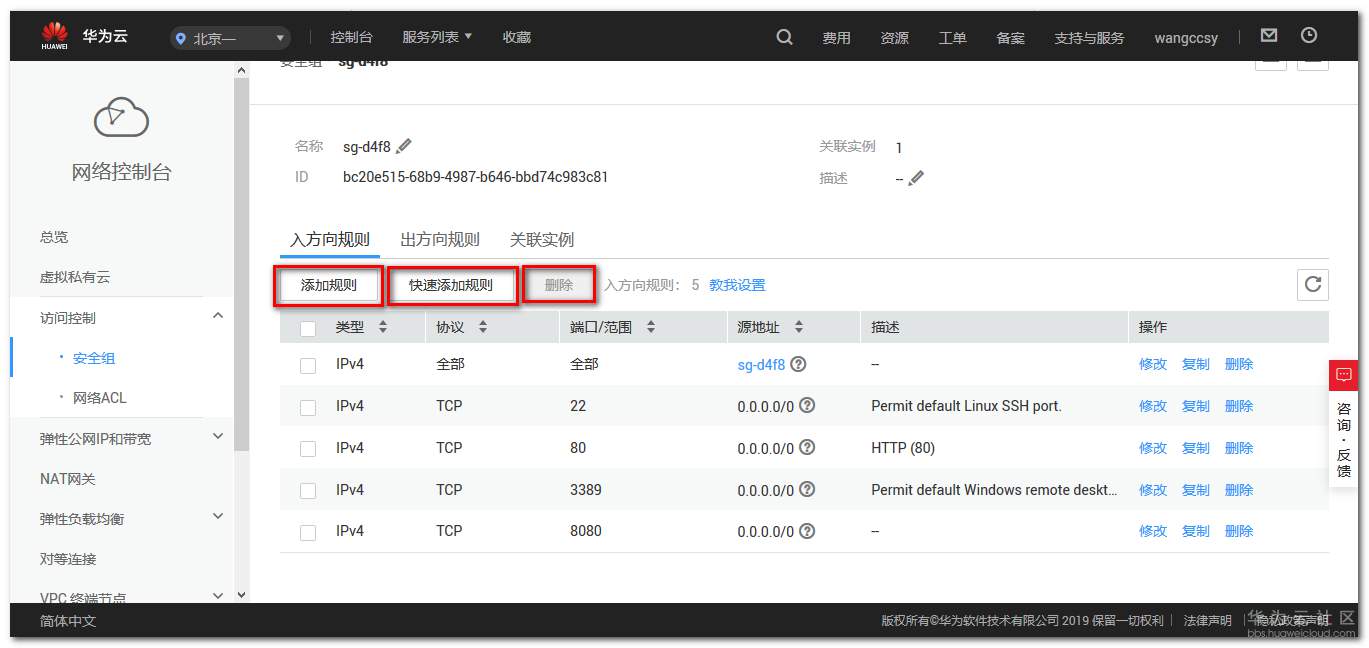
Task: Show help icon in port 3389 row
Action: (x=807, y=489)
